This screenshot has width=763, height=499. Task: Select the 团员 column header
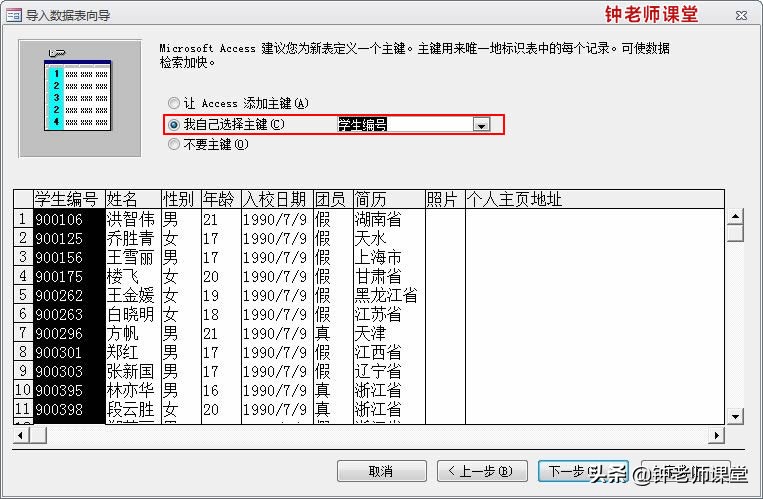pyautogui.click(x=333, y=199)
